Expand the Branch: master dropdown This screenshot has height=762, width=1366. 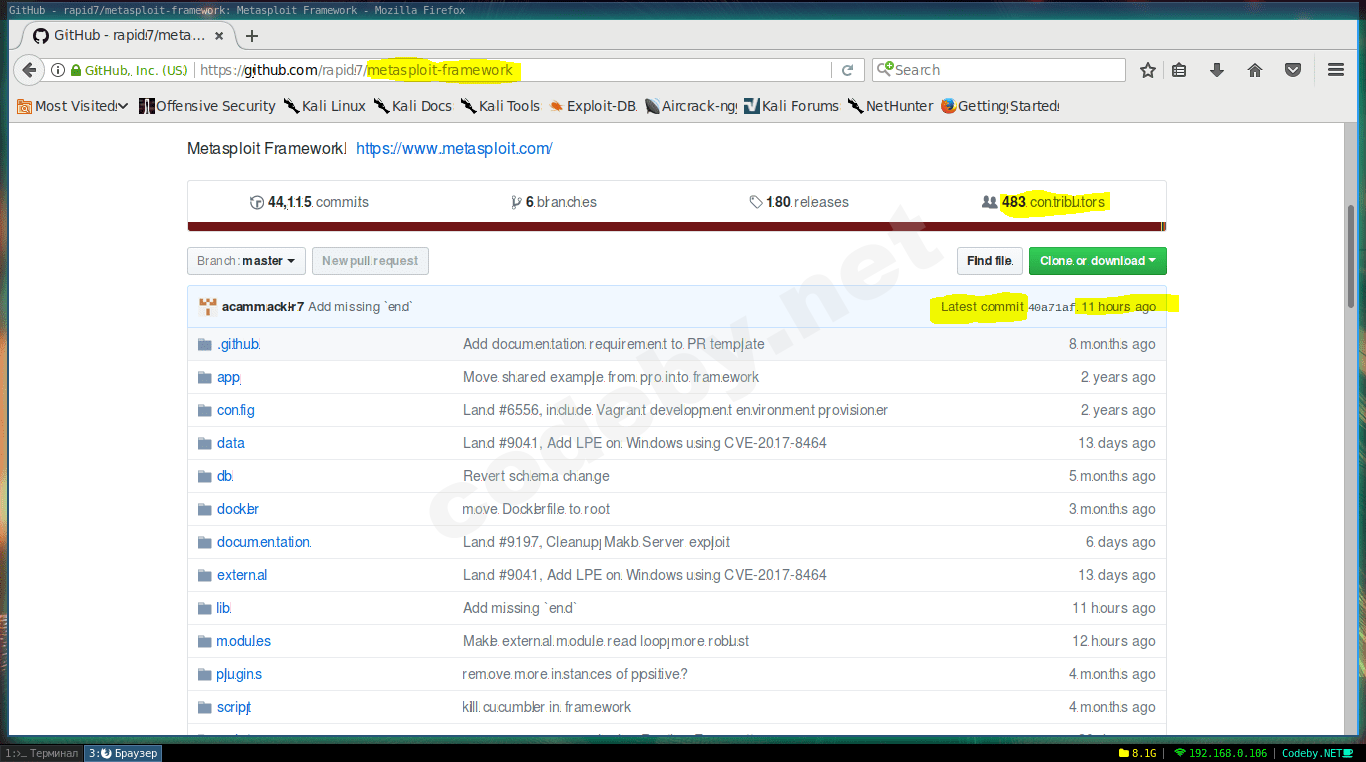coord(245,261)
